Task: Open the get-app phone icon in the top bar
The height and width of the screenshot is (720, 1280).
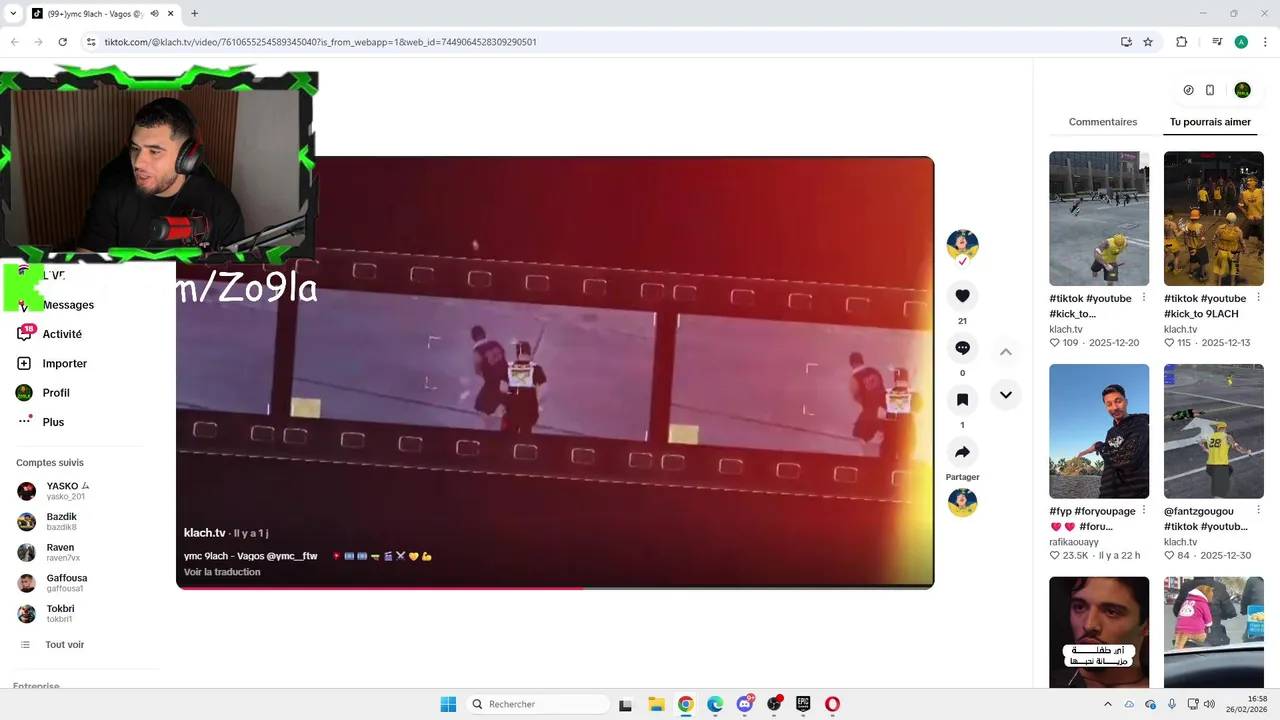Action: point(1210,90)
